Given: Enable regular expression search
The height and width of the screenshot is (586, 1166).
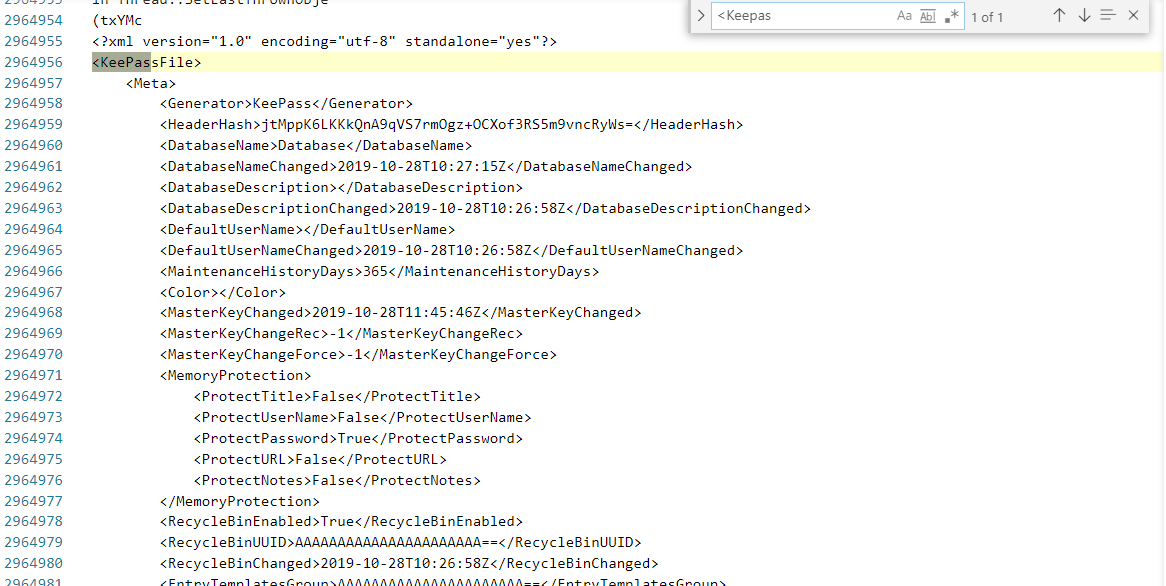Looking at the screenshot, I should coord(952,16).
